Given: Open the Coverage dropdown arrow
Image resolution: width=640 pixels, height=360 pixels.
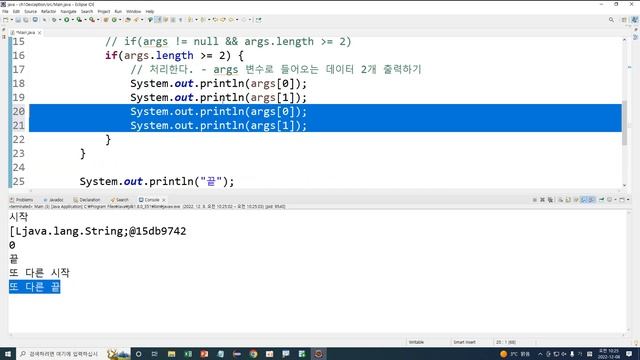Looking at the screenshot, I should click(x=85, y=20).
